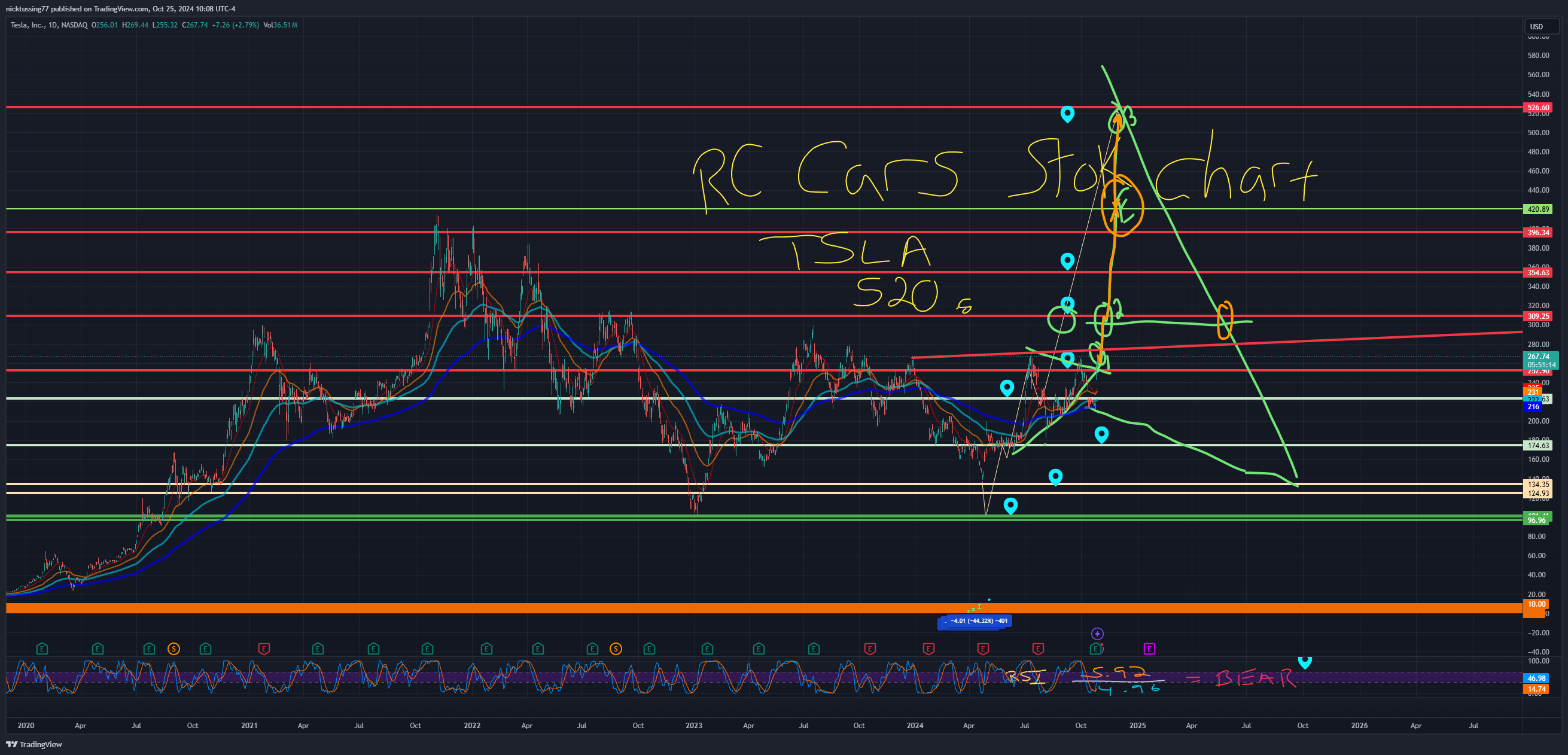Viewport: 1568px width, 755px height.
Task: Select the cyan pin beside the 526.60 line
Action: (x=1067, y=113)
